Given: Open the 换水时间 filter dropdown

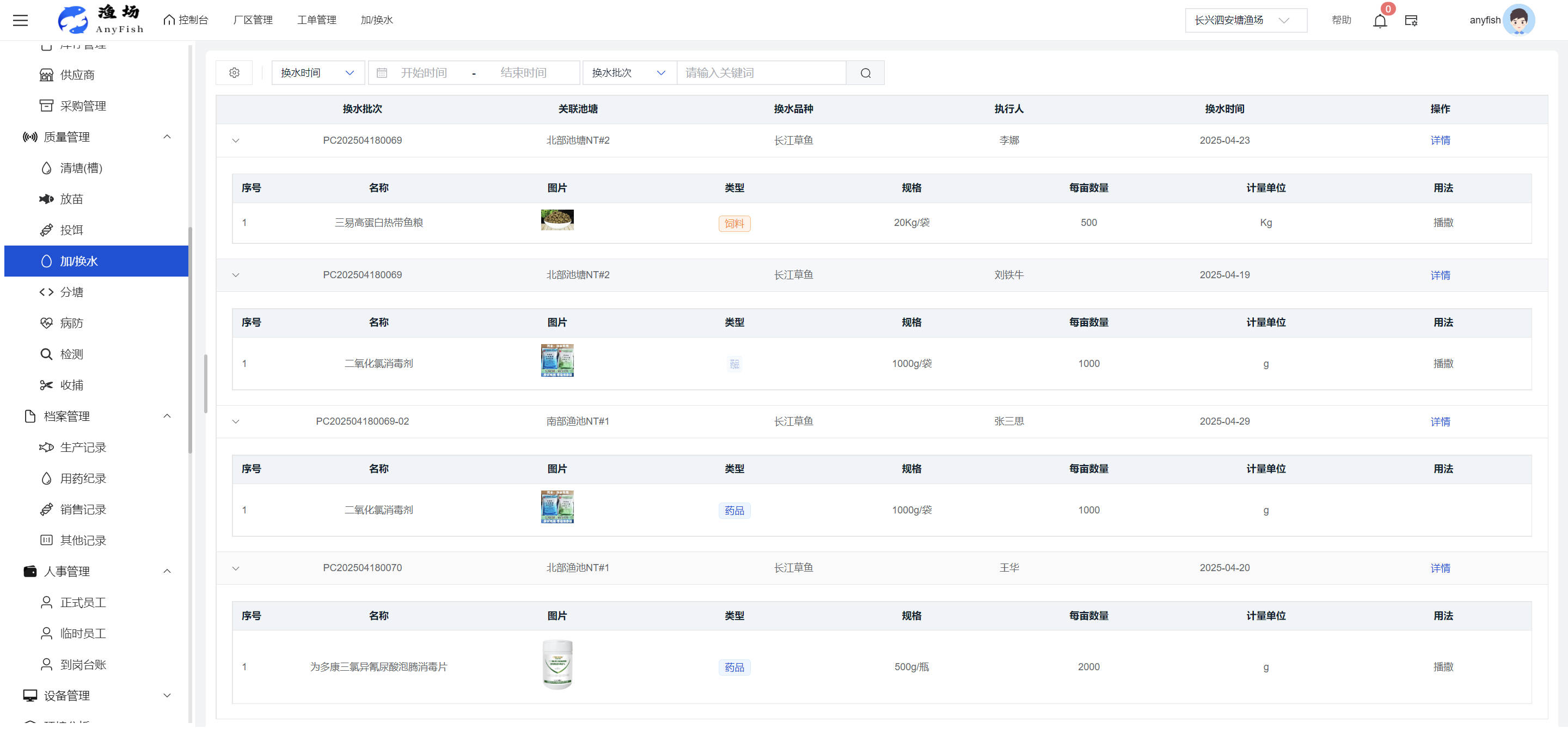Looking at the screenshot, I should (x=317, y=73).
